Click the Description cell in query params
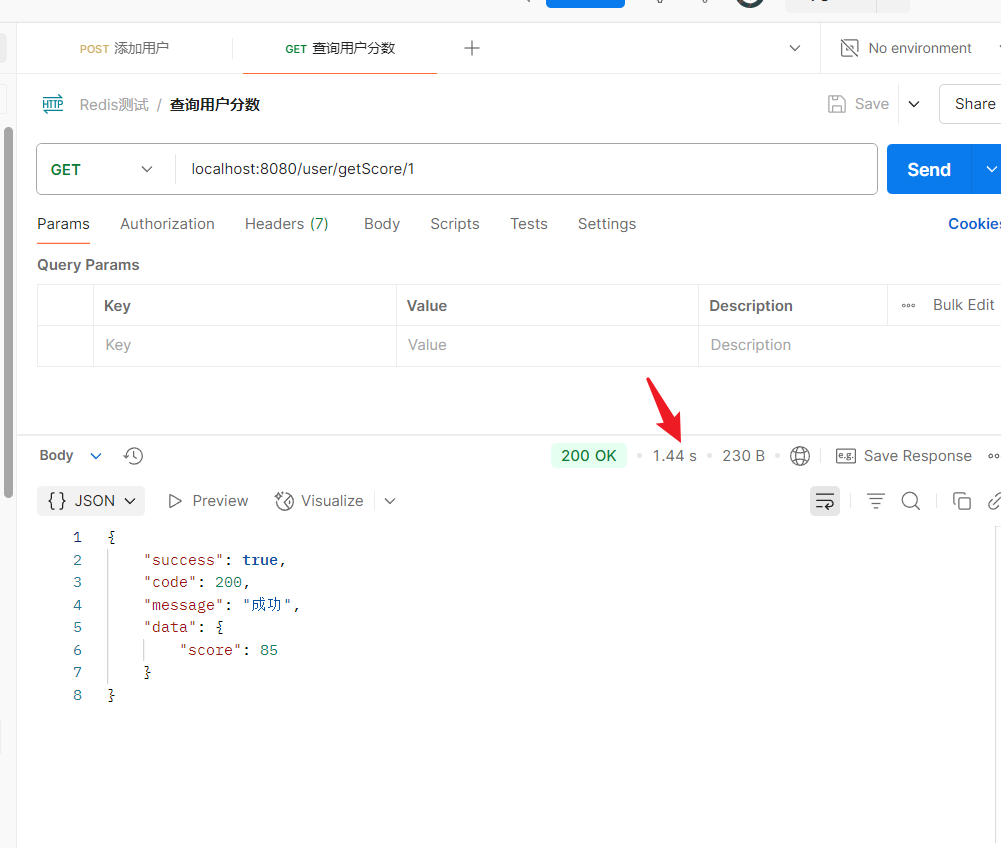The width and height of the screenshot is (1001, 848). coord(849,345)
